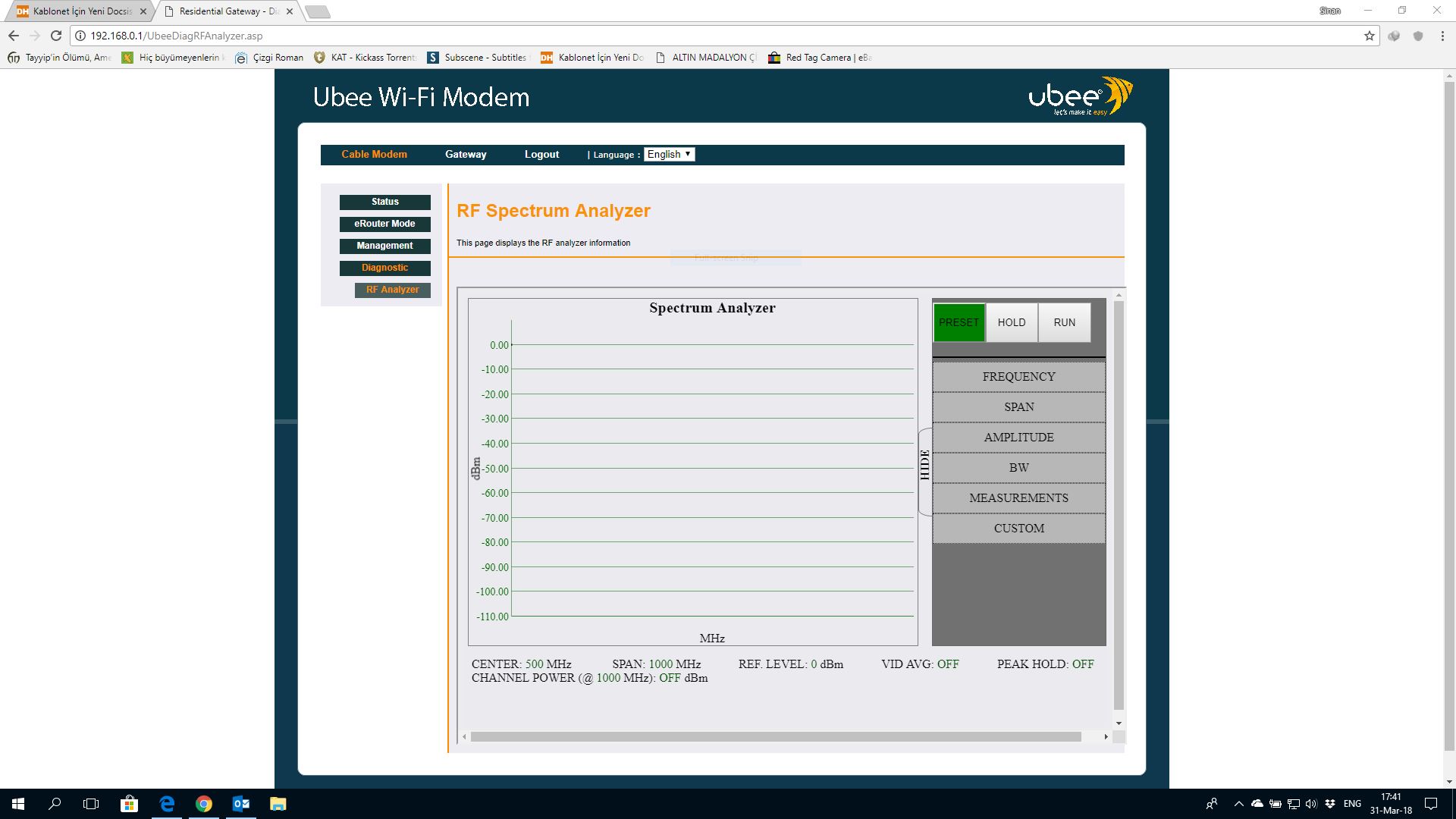
Task: Open the ALTIN MADALYON bookmark
Action: pyautogui.click(x=705, y=58)
